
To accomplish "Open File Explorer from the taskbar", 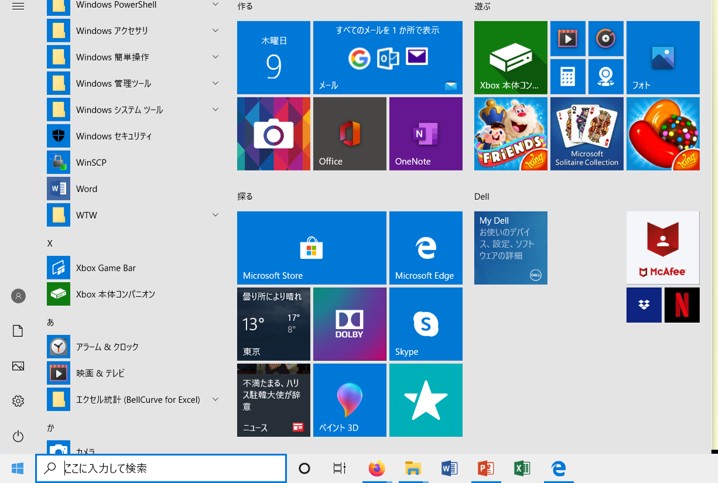I will [x=413, y=468].
